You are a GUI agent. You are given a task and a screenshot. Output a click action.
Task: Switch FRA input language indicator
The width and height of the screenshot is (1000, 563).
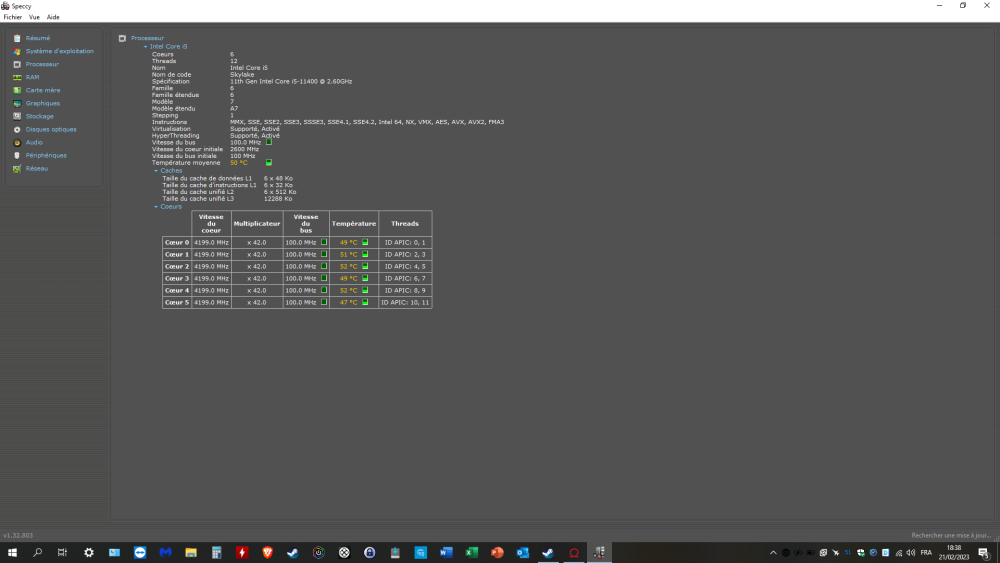pos(926,553)
